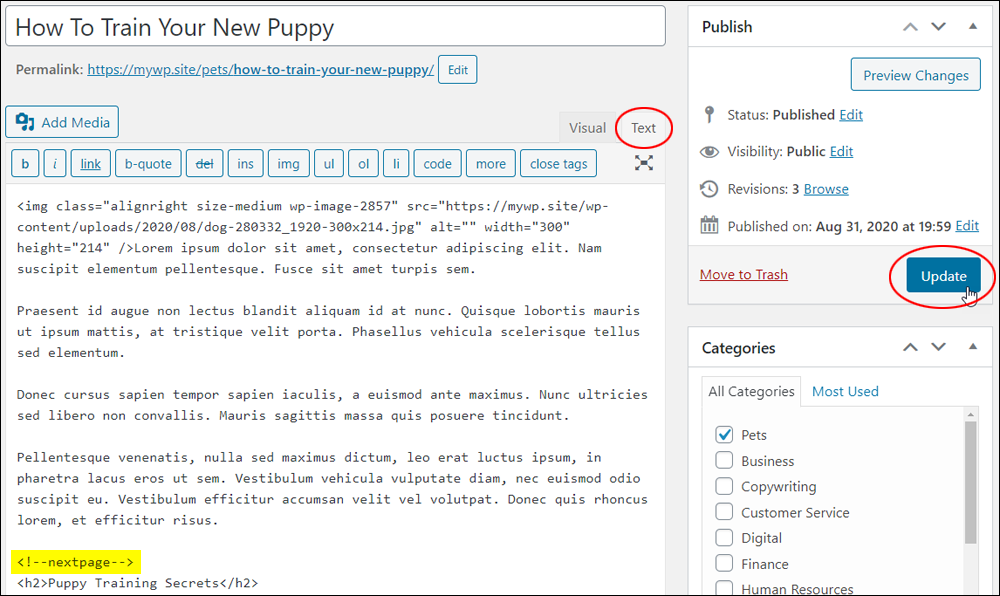1000x596 pixels.
Task: Open the All Categories tab
Action: coord(751,391)
